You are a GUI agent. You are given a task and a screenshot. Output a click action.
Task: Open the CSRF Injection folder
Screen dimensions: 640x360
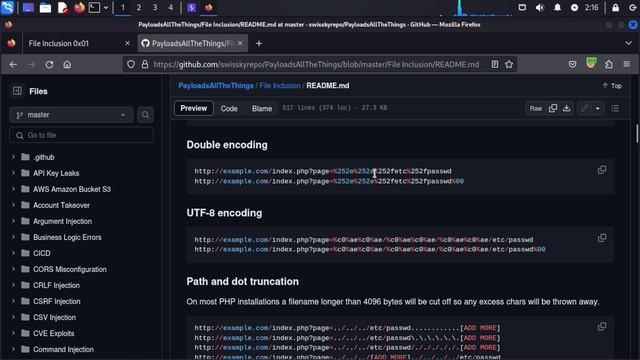(57, 301)
